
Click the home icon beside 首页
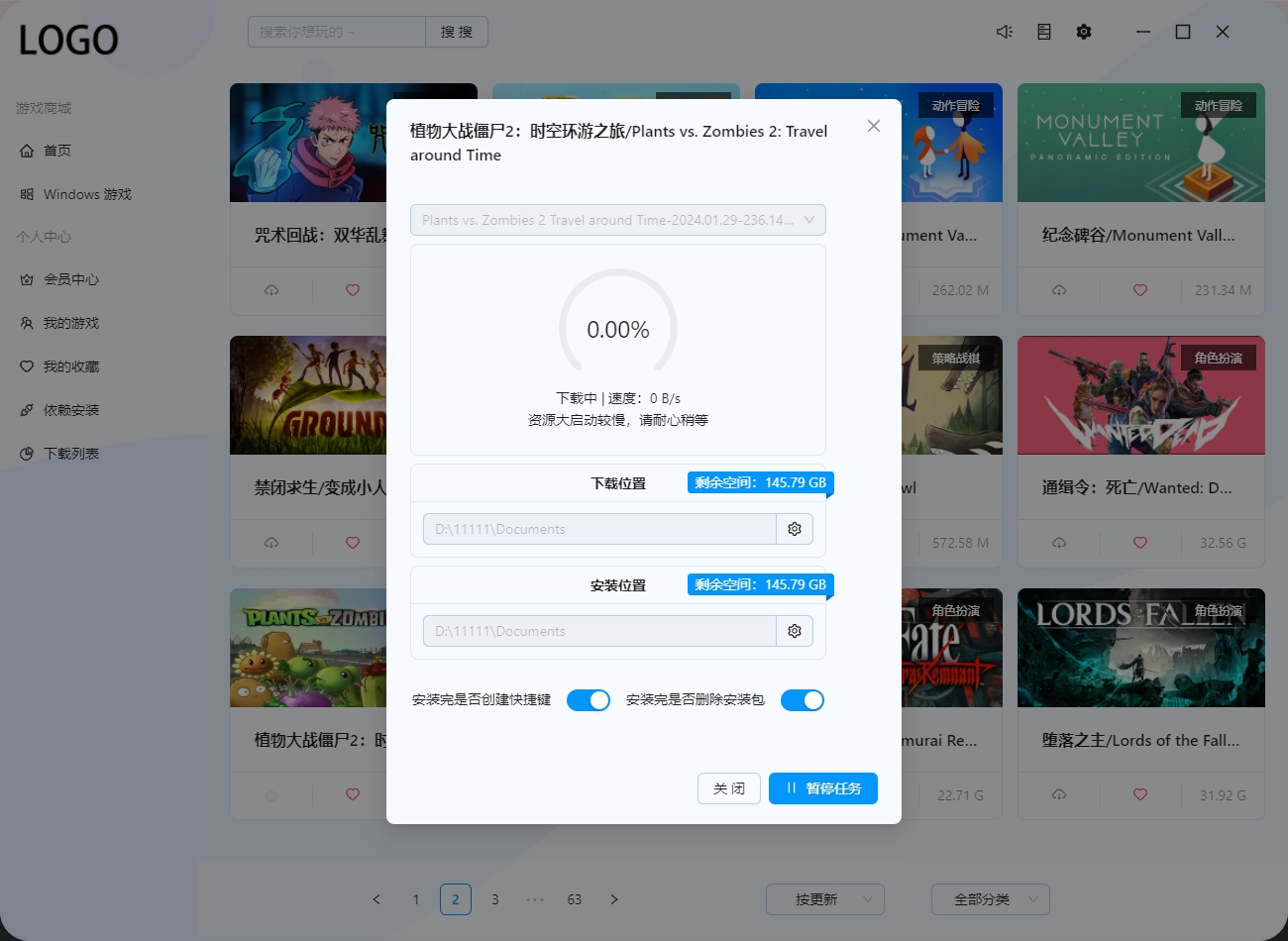tap(27, 151)
